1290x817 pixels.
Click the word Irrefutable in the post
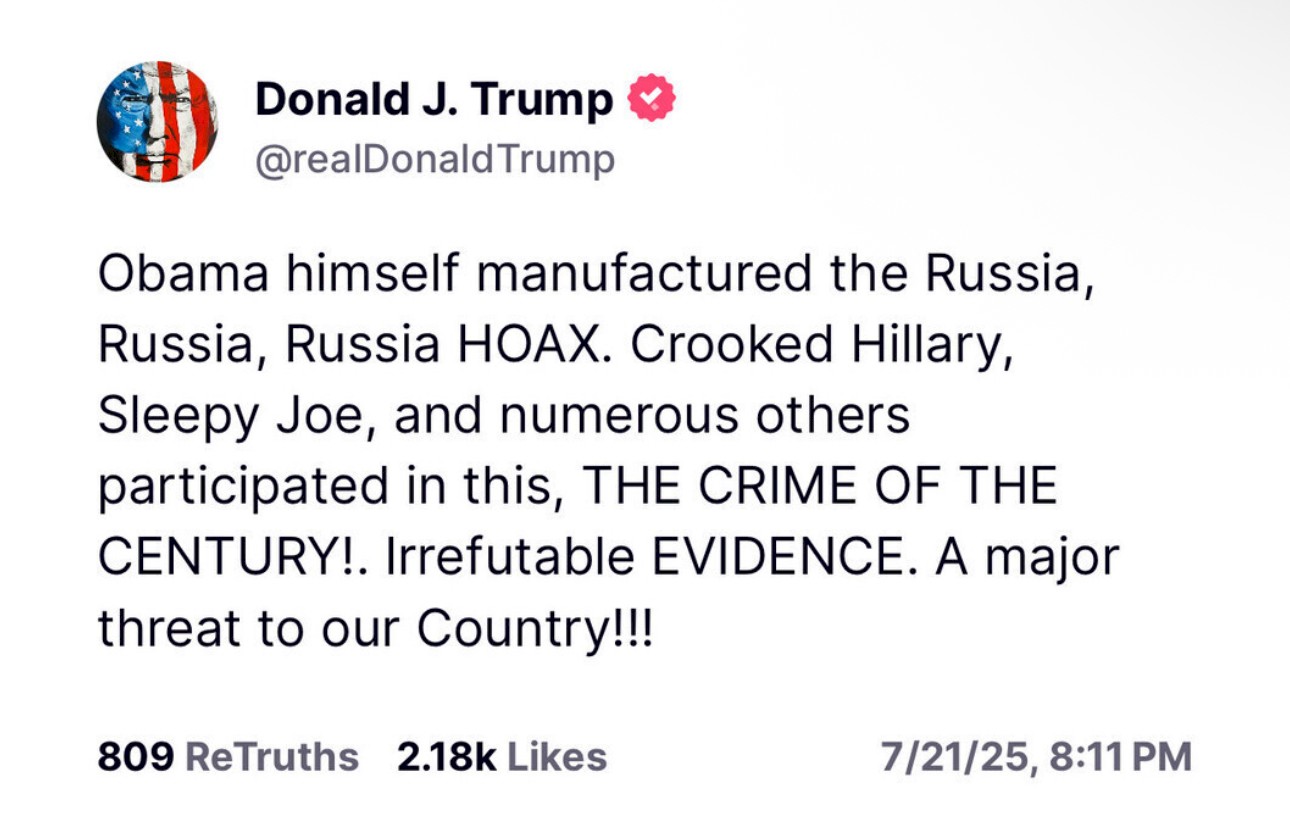pyautogui.click(x=509, y=558)
